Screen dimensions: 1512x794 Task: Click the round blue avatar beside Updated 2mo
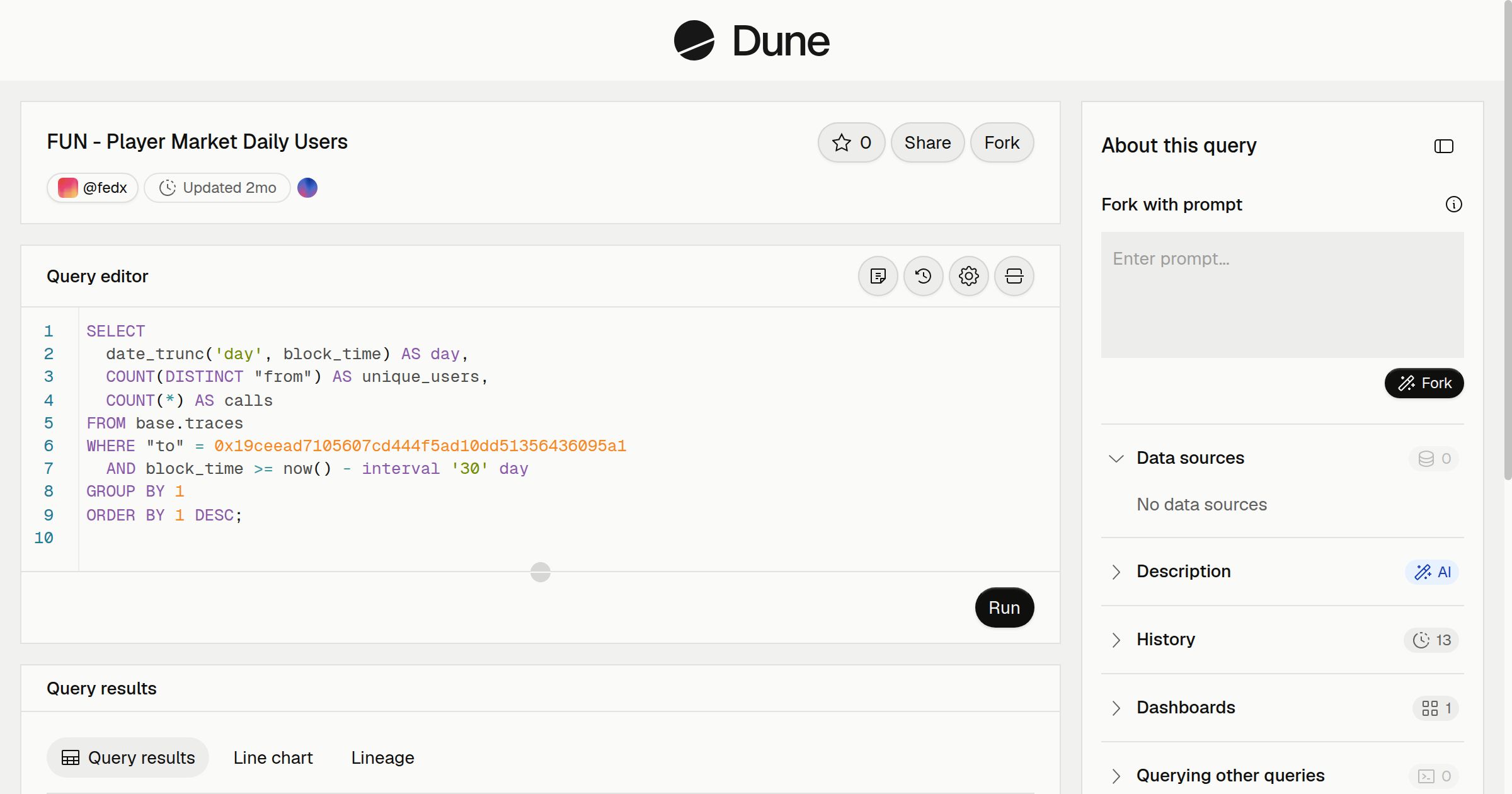tap(307, 188)
